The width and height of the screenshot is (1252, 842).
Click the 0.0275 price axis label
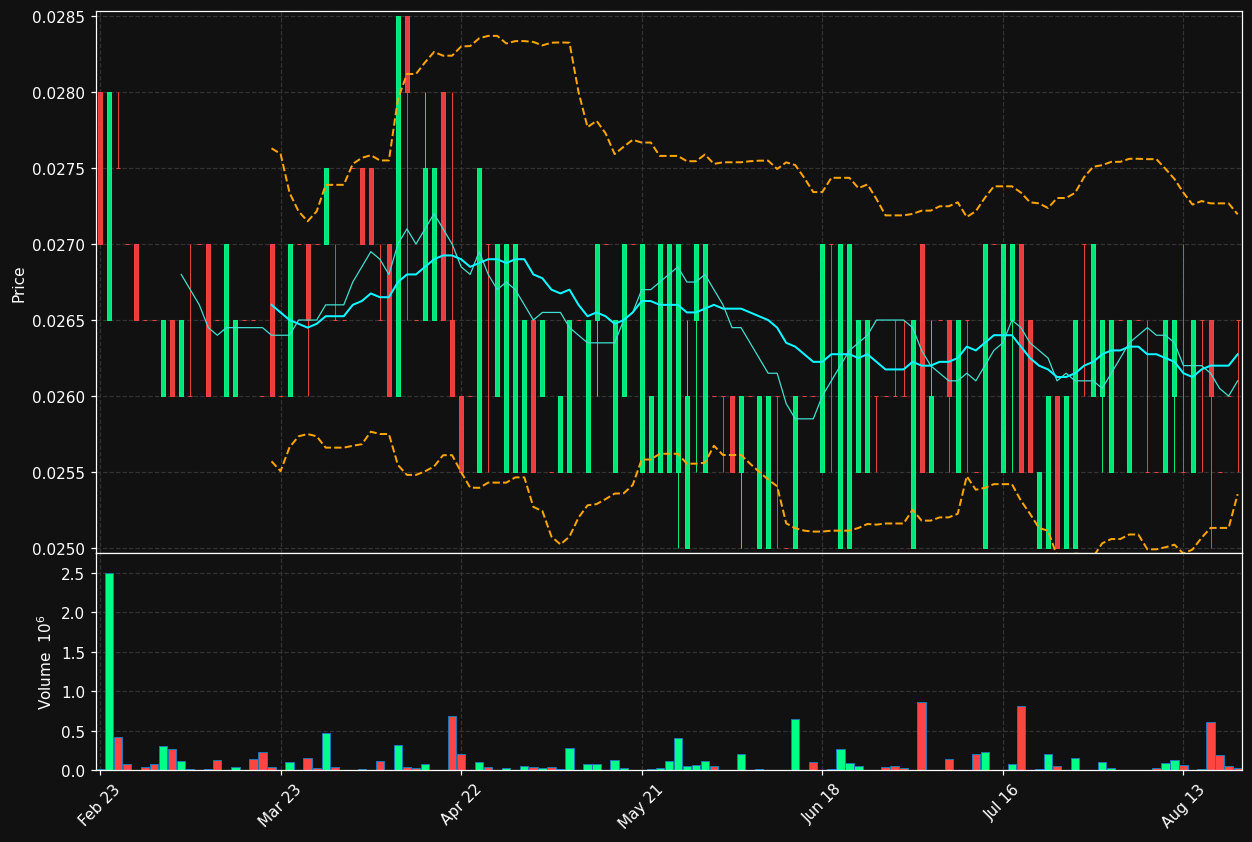coord(60,169)
